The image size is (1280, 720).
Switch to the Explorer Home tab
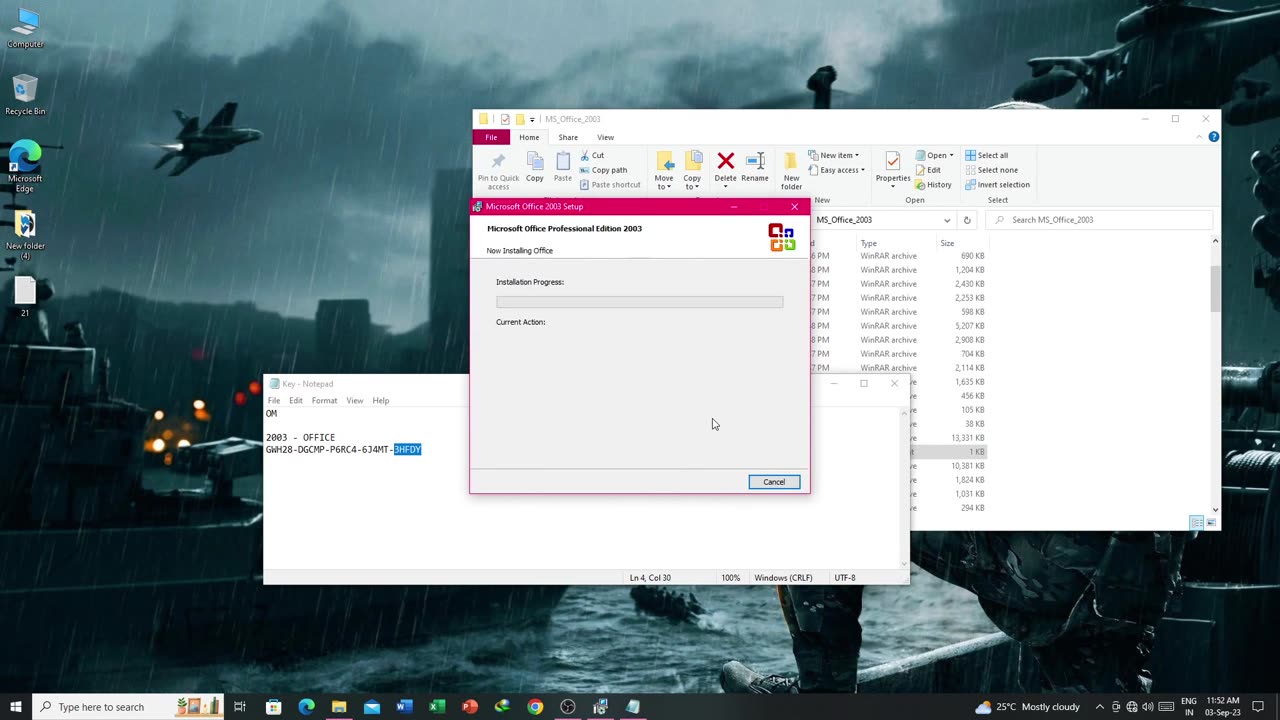(529, 137)
